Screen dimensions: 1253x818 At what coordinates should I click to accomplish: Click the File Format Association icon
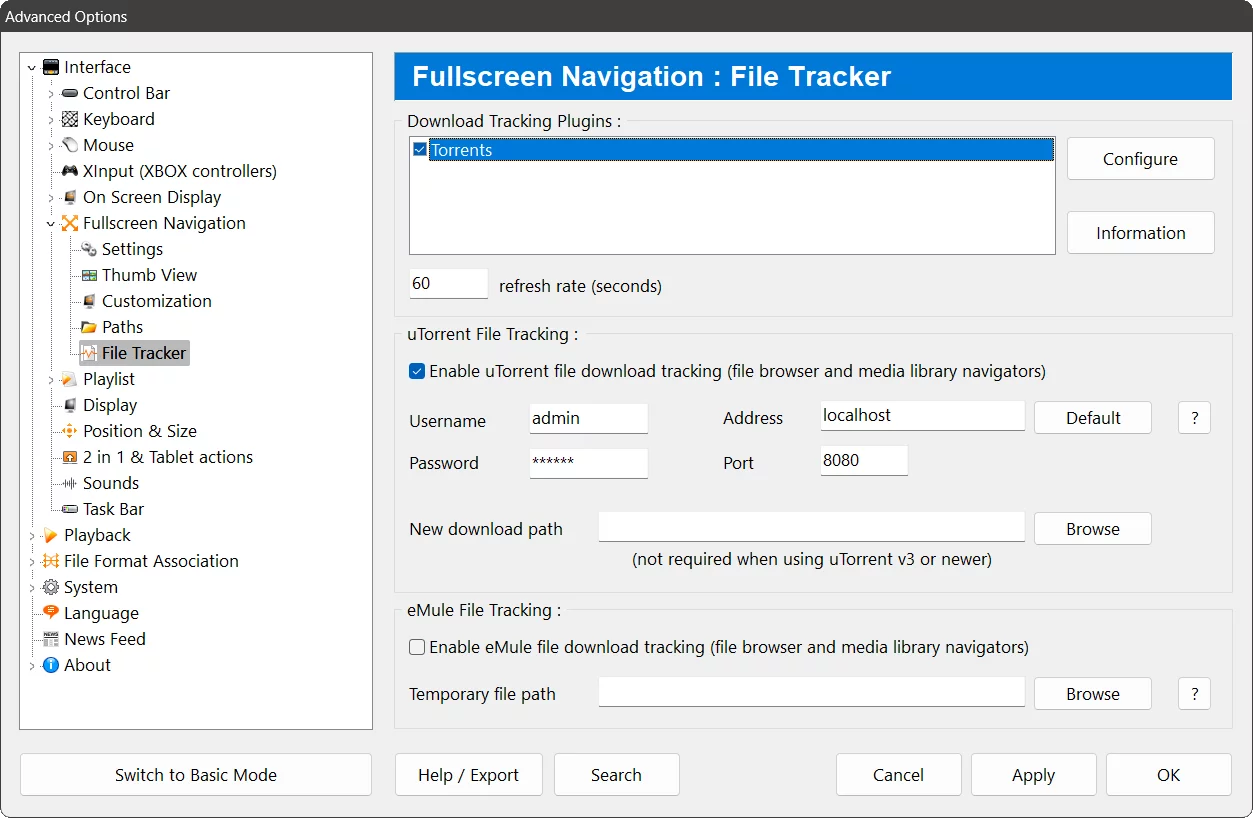pos(51,561)
